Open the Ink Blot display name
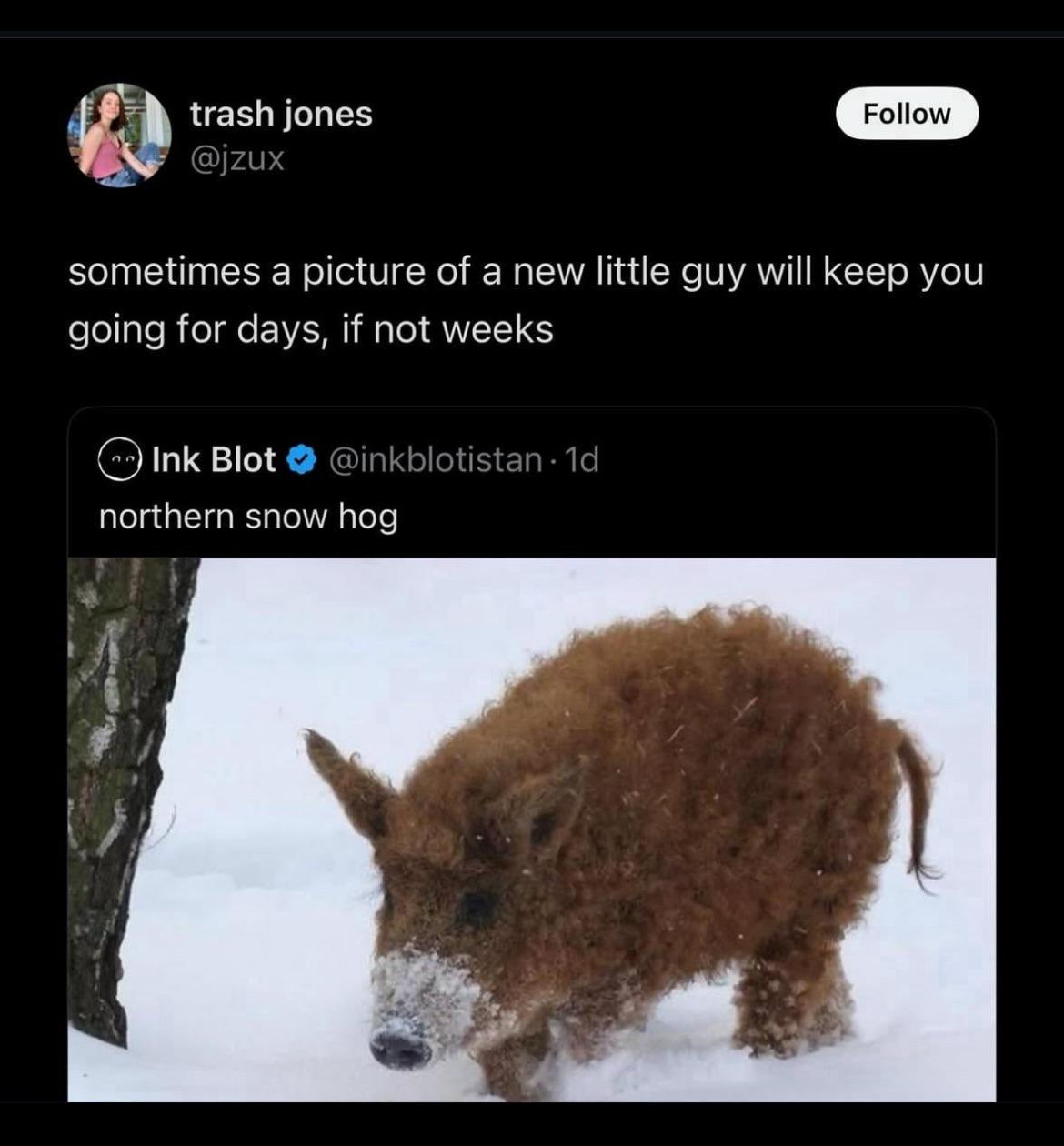 click(x=214, y=460)
